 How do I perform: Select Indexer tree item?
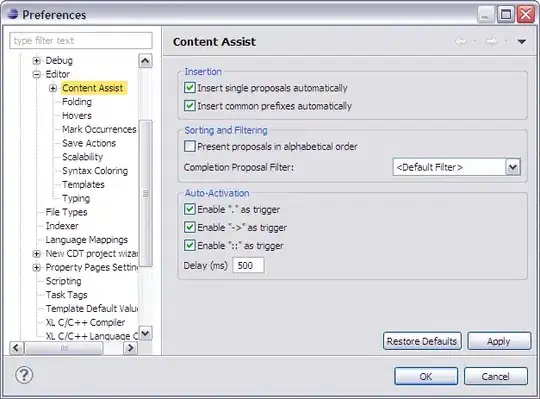pyautogui.click(x=62, y=226)
